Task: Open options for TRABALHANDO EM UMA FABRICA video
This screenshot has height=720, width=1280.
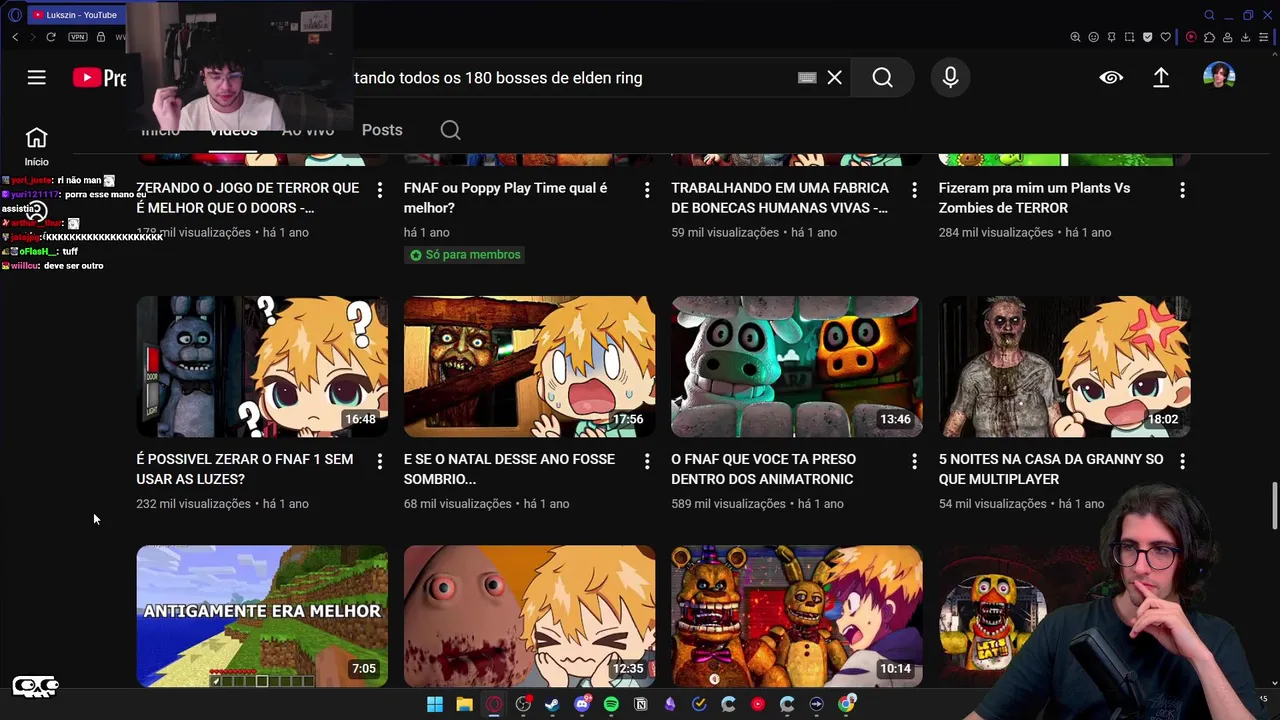Action: [914, 189]
